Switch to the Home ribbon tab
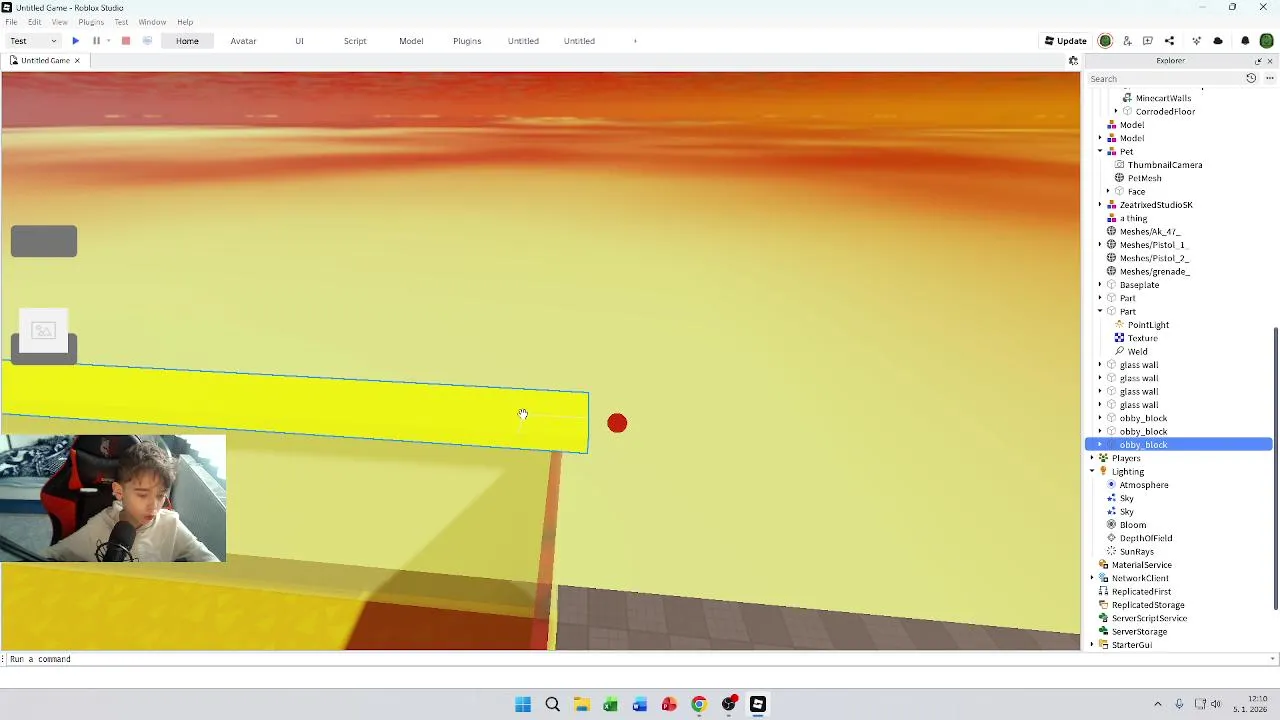Image resolution: width=1280 pixels, height=720 pixels. 187,41
